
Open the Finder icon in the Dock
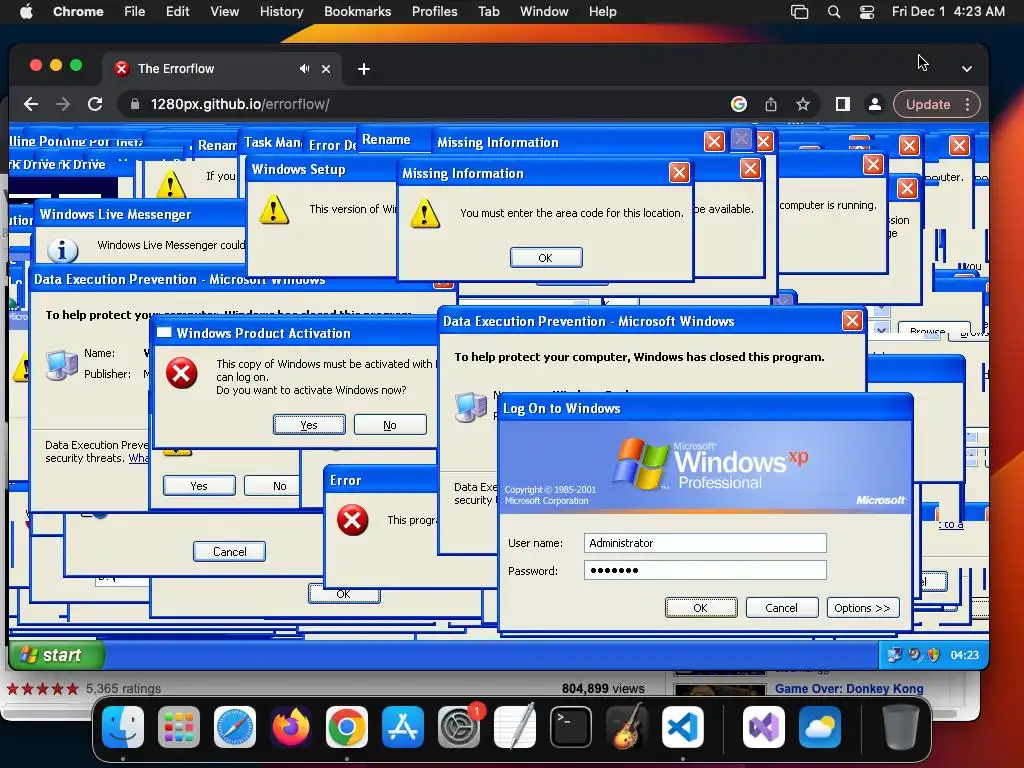tap(123, 727)
